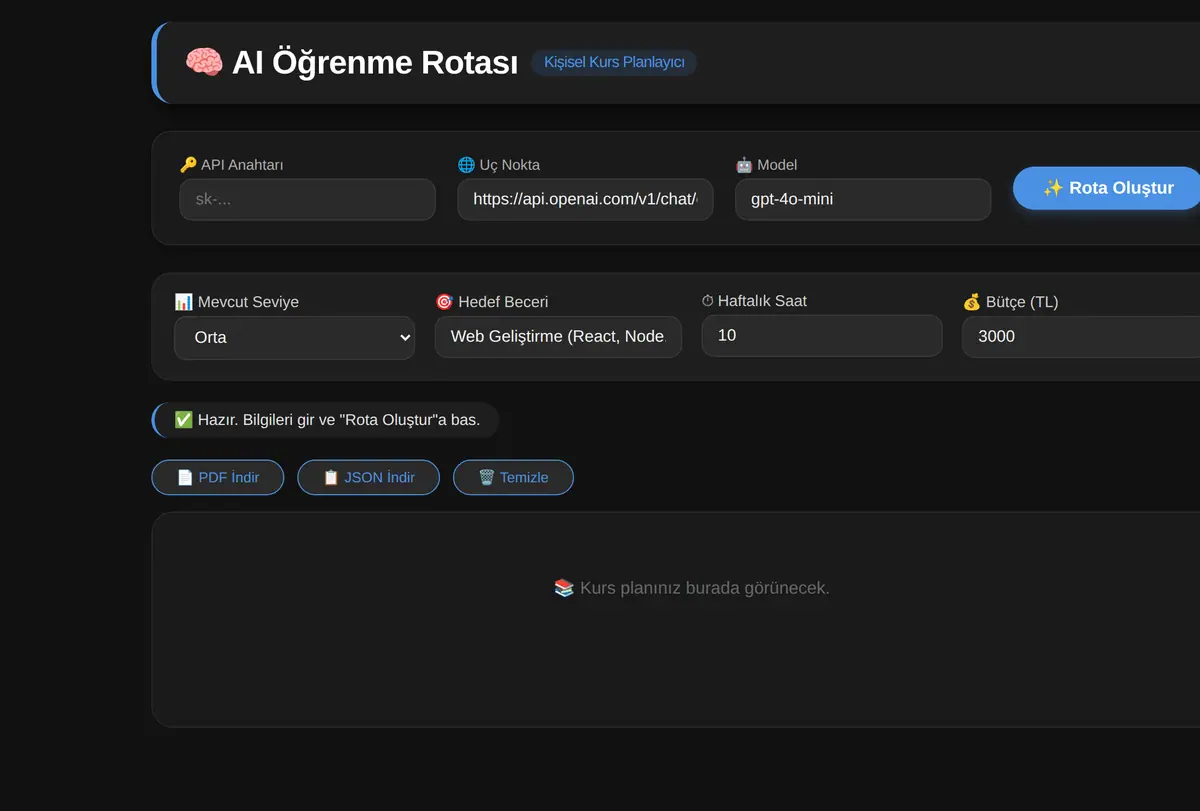
Task: Click the Uç Nokta URL field
Action: click(x=585, y=199)
